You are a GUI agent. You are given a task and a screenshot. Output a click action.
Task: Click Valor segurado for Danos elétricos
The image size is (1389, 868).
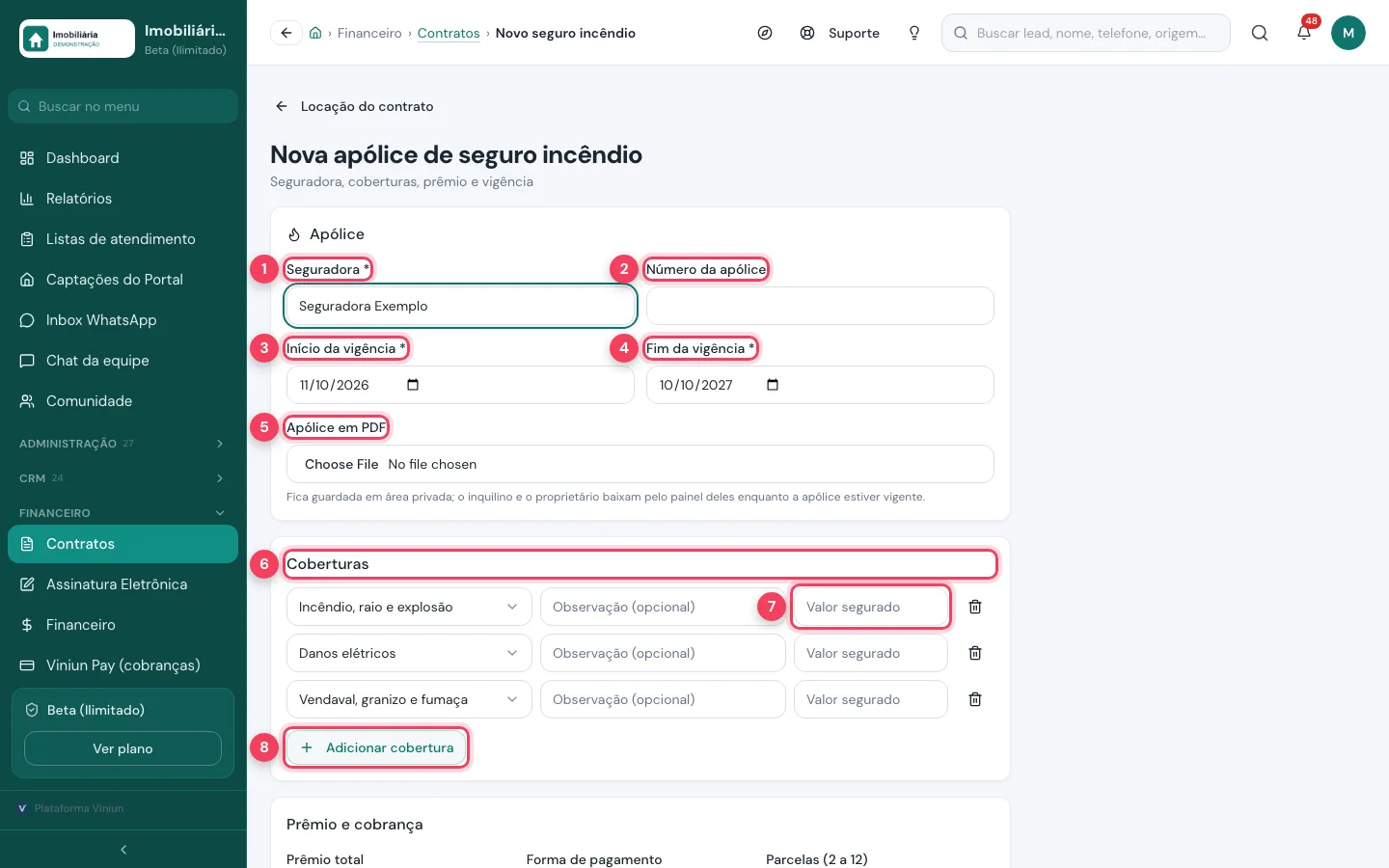tap(871, 653)
